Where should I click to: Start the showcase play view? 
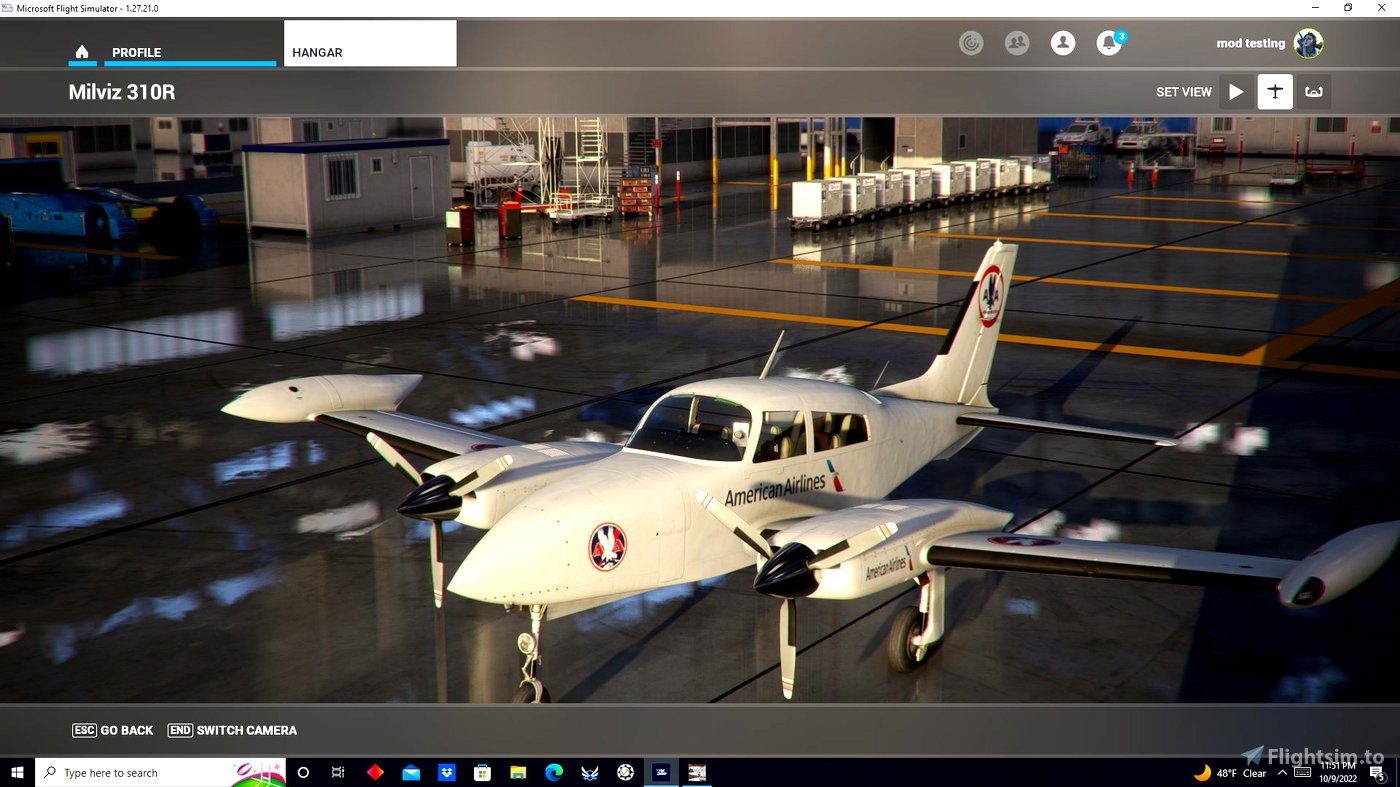click(x=1236, y=92)
